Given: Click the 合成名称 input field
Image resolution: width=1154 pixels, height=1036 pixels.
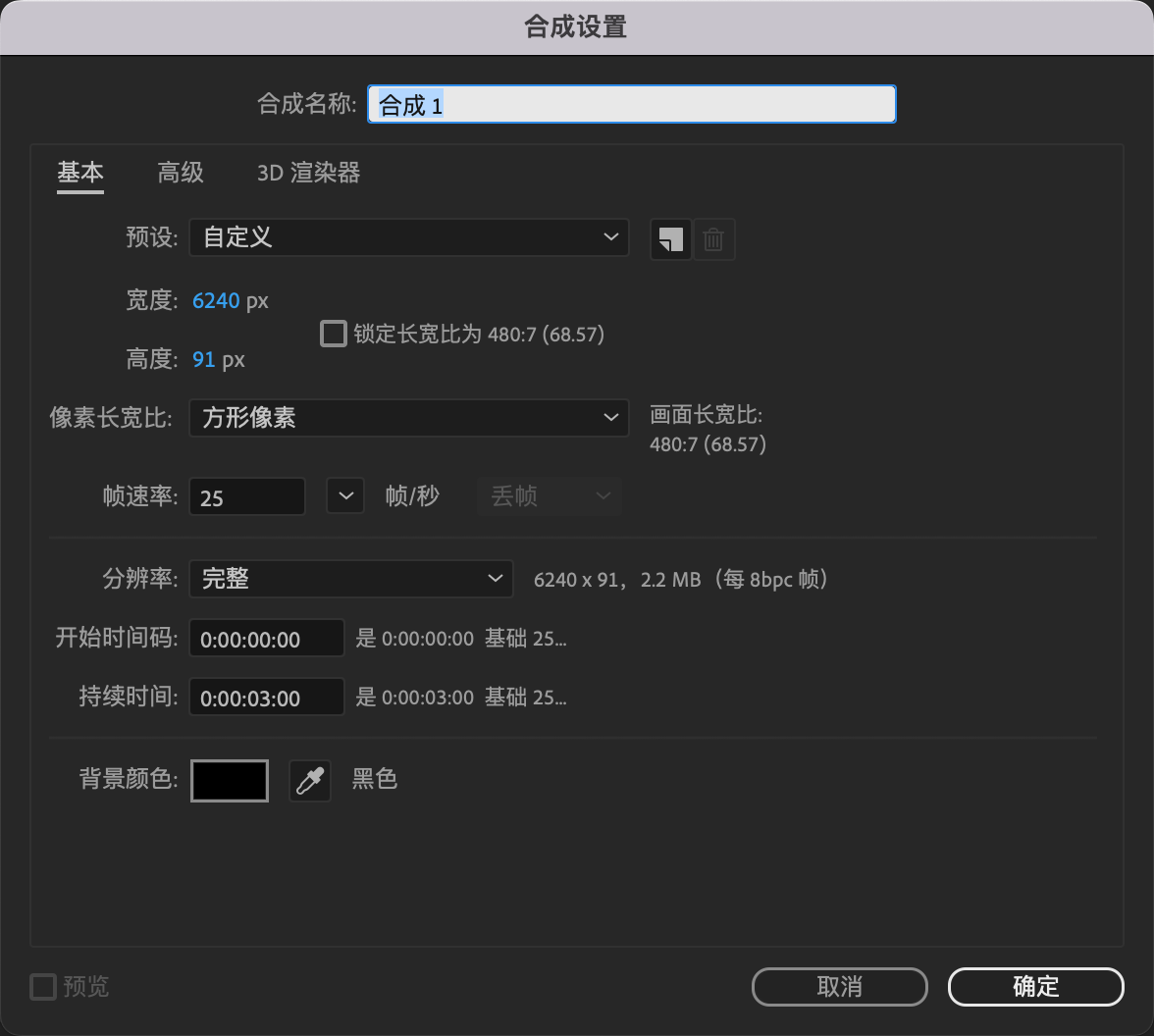Looking at the screenshot, I should coord(632,104).
